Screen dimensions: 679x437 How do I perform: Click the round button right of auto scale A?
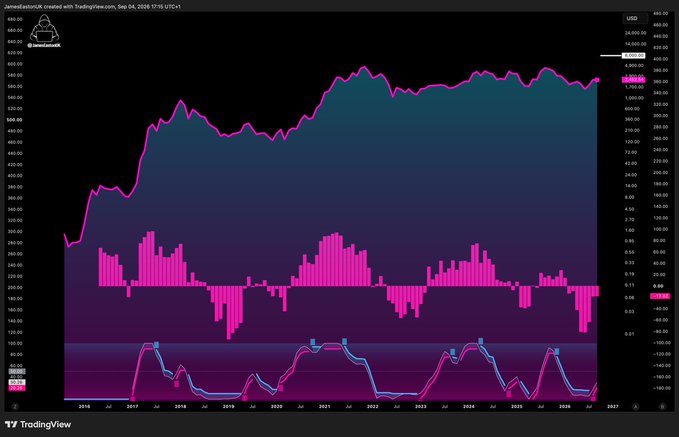(x=662, y=407)
